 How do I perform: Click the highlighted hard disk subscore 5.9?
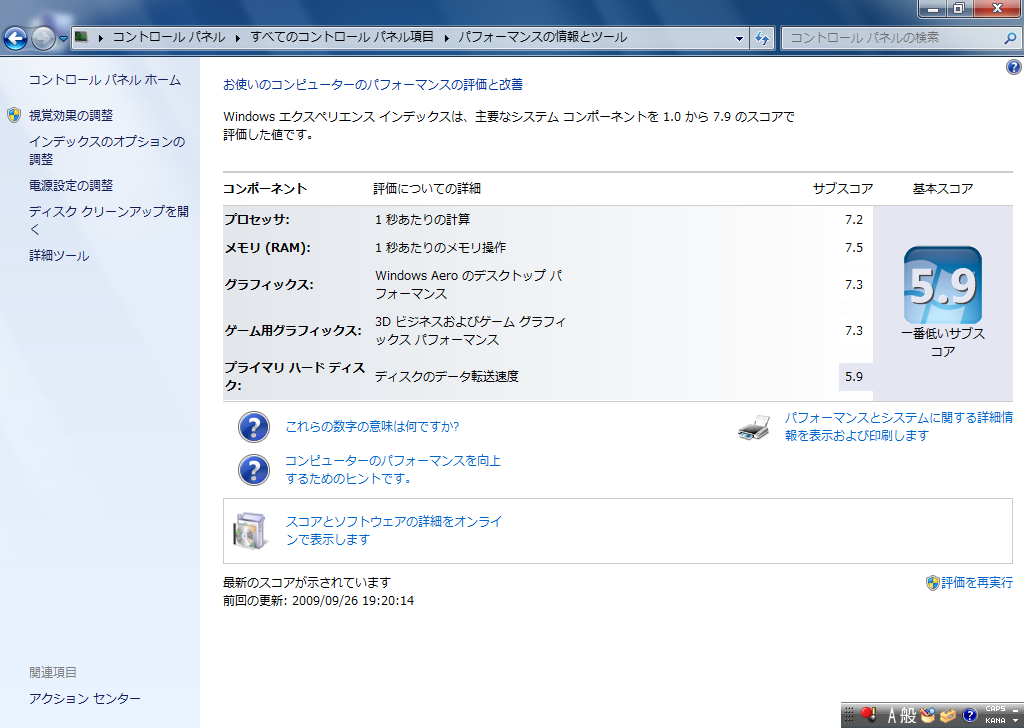pyautogui.click(x=855, y=377)
